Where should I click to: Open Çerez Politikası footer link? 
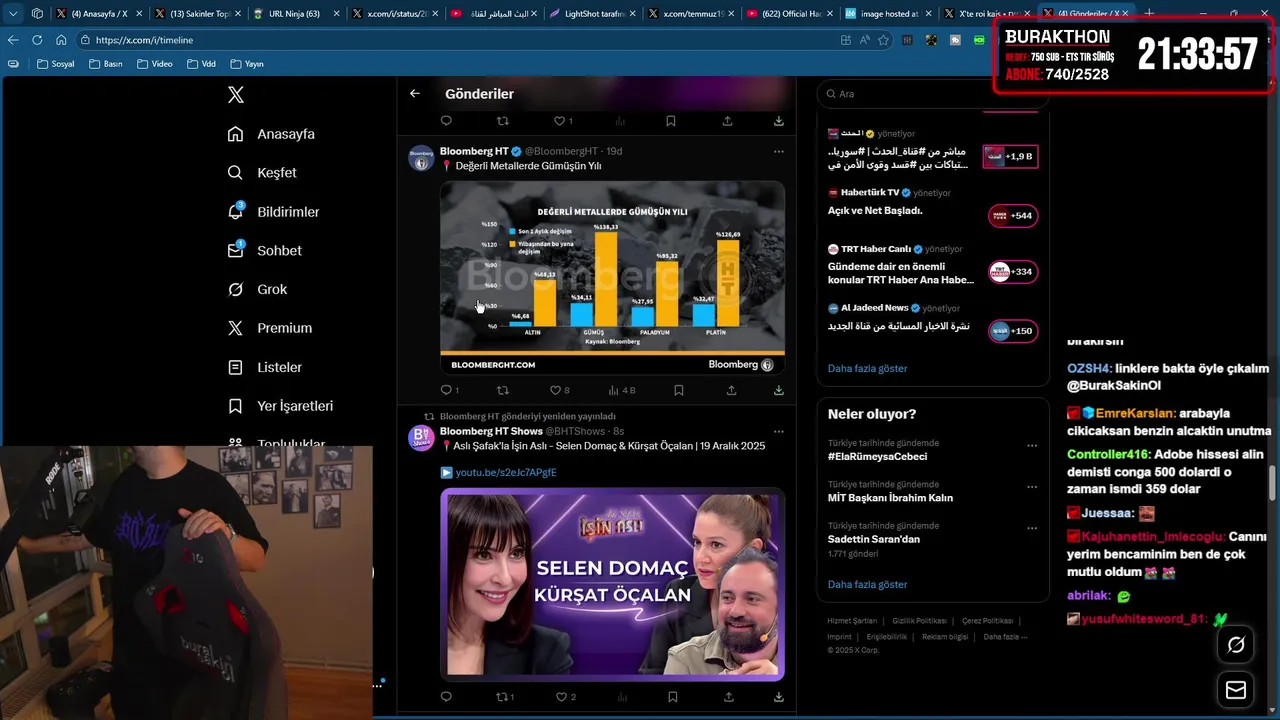point(987,621)
